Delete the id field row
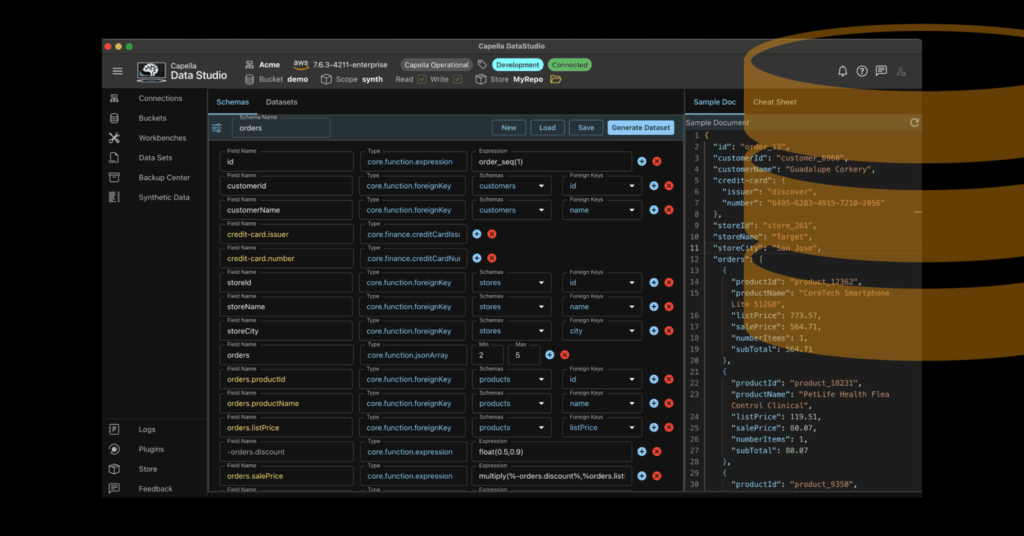This screenshot has width=1024, height=536. click(657, 161)
